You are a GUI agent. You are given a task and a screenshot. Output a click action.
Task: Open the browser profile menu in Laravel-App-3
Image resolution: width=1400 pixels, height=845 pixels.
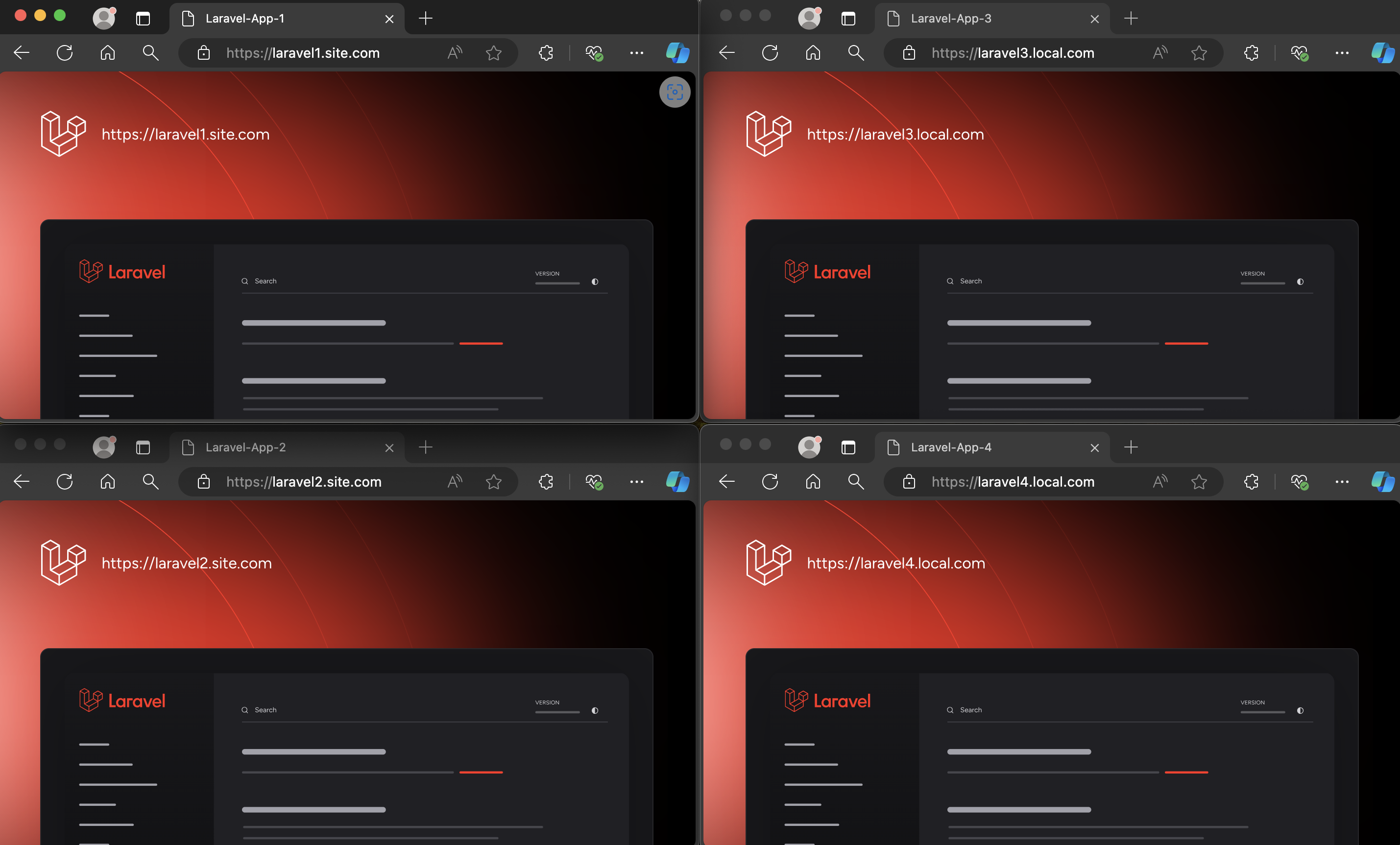[x=809, y=18]
